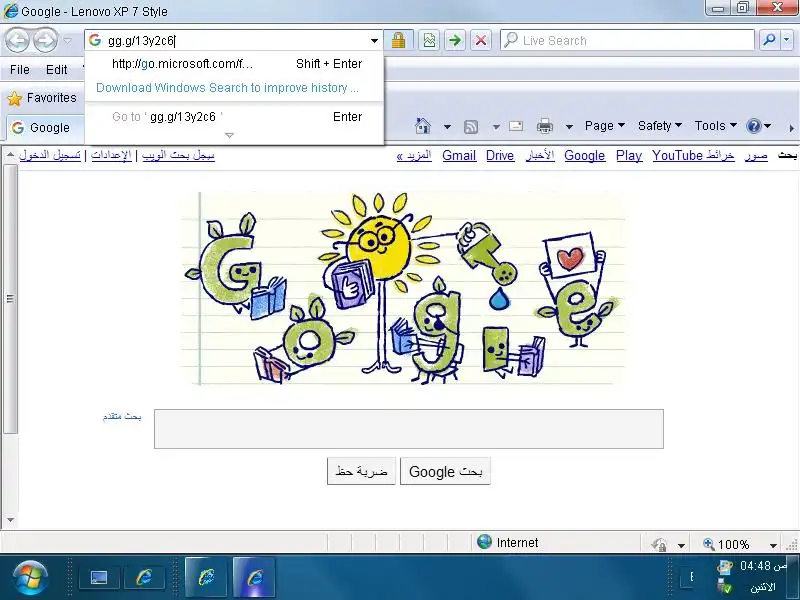Expand the address bar history dropdown arrow

click(x=374, y=41)
